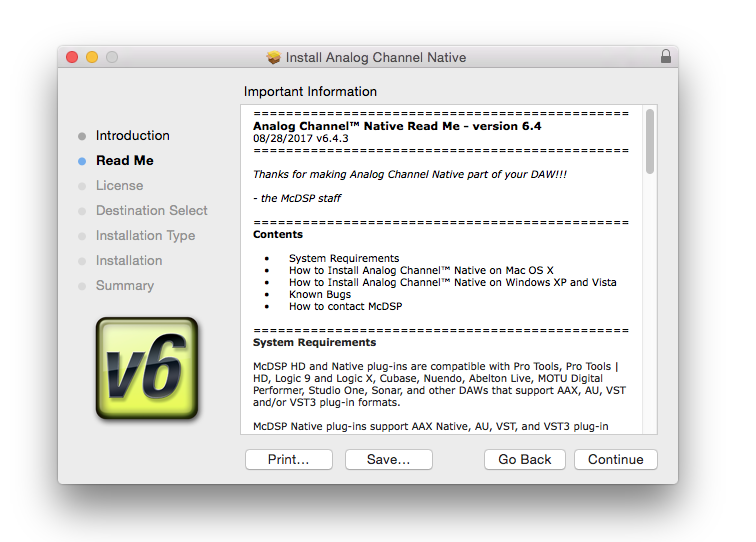
Task: Minimize the installer with the yellow button
Action: click(x=92, y=57)
